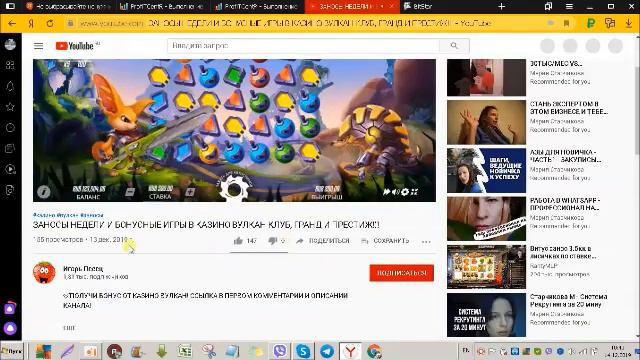Expand the description with ЕЩЁ
Screen dimensions: 640x360
(69, 328)
